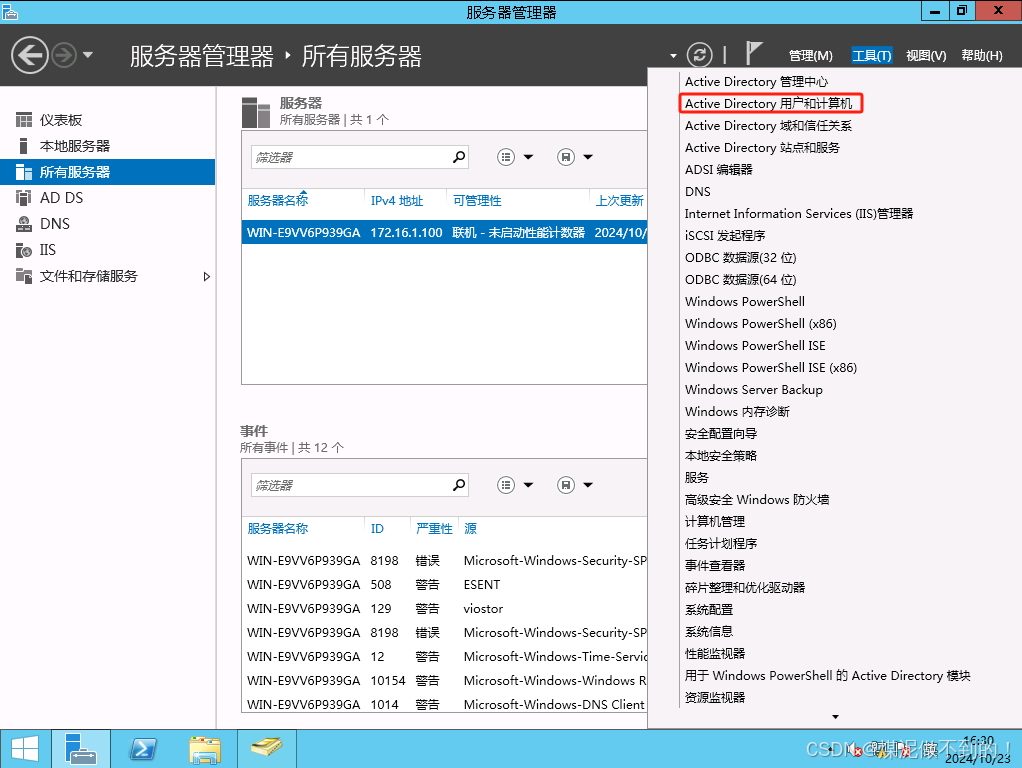Open notifications flag icon
The height and width of the screenshot is (768, 1022).
pos(753,53)
